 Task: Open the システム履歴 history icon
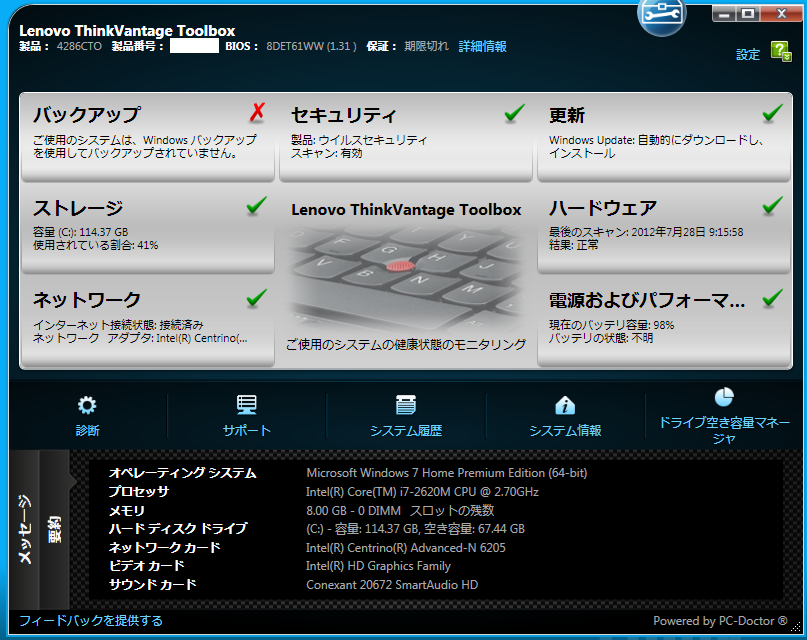coord(406,405)
